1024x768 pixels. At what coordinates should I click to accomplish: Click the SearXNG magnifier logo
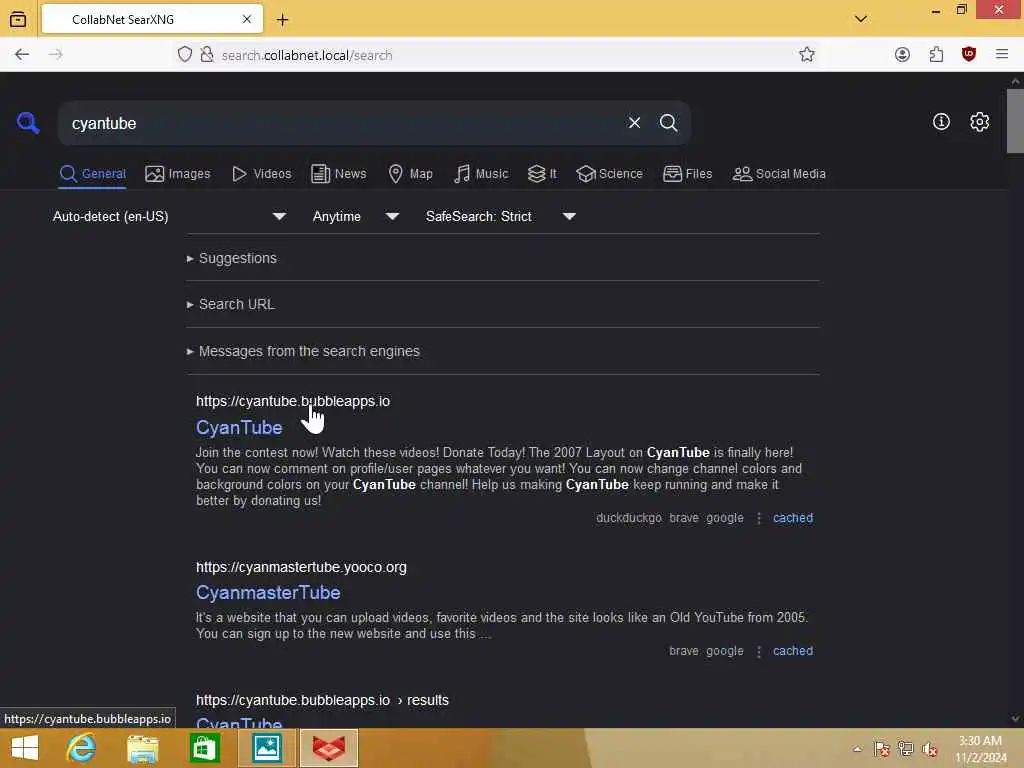pos(28,122)
